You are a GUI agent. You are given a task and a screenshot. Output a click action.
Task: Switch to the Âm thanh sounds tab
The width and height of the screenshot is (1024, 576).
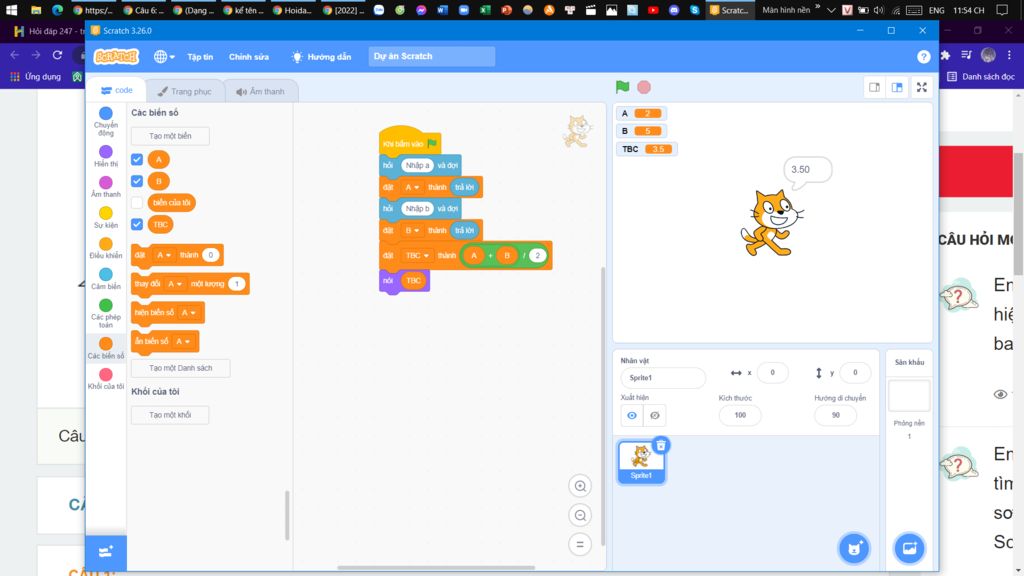coord(261,91)
